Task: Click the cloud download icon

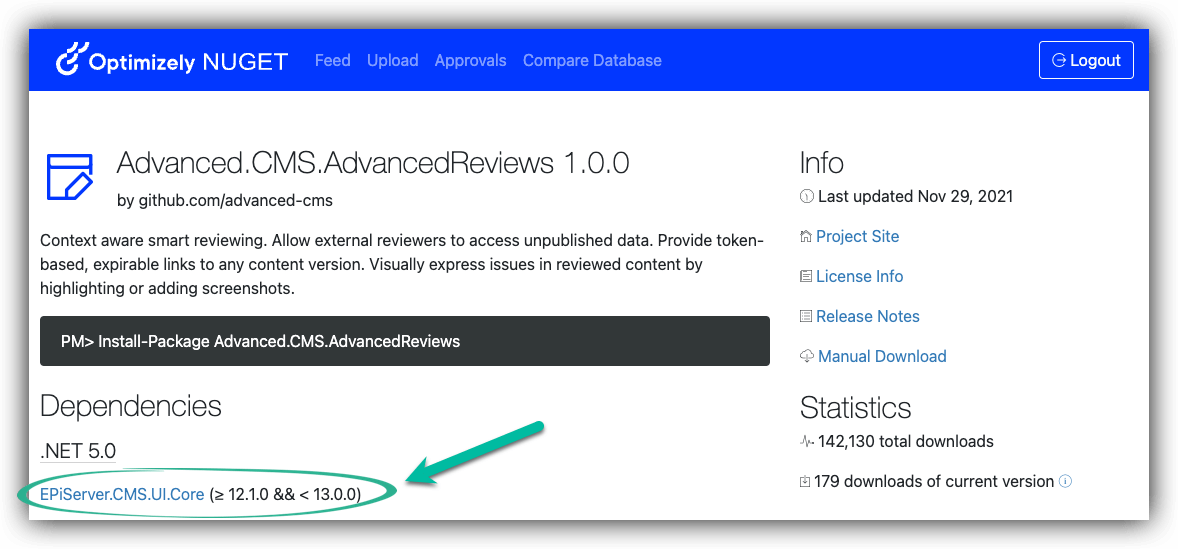Action: [807, 357]
